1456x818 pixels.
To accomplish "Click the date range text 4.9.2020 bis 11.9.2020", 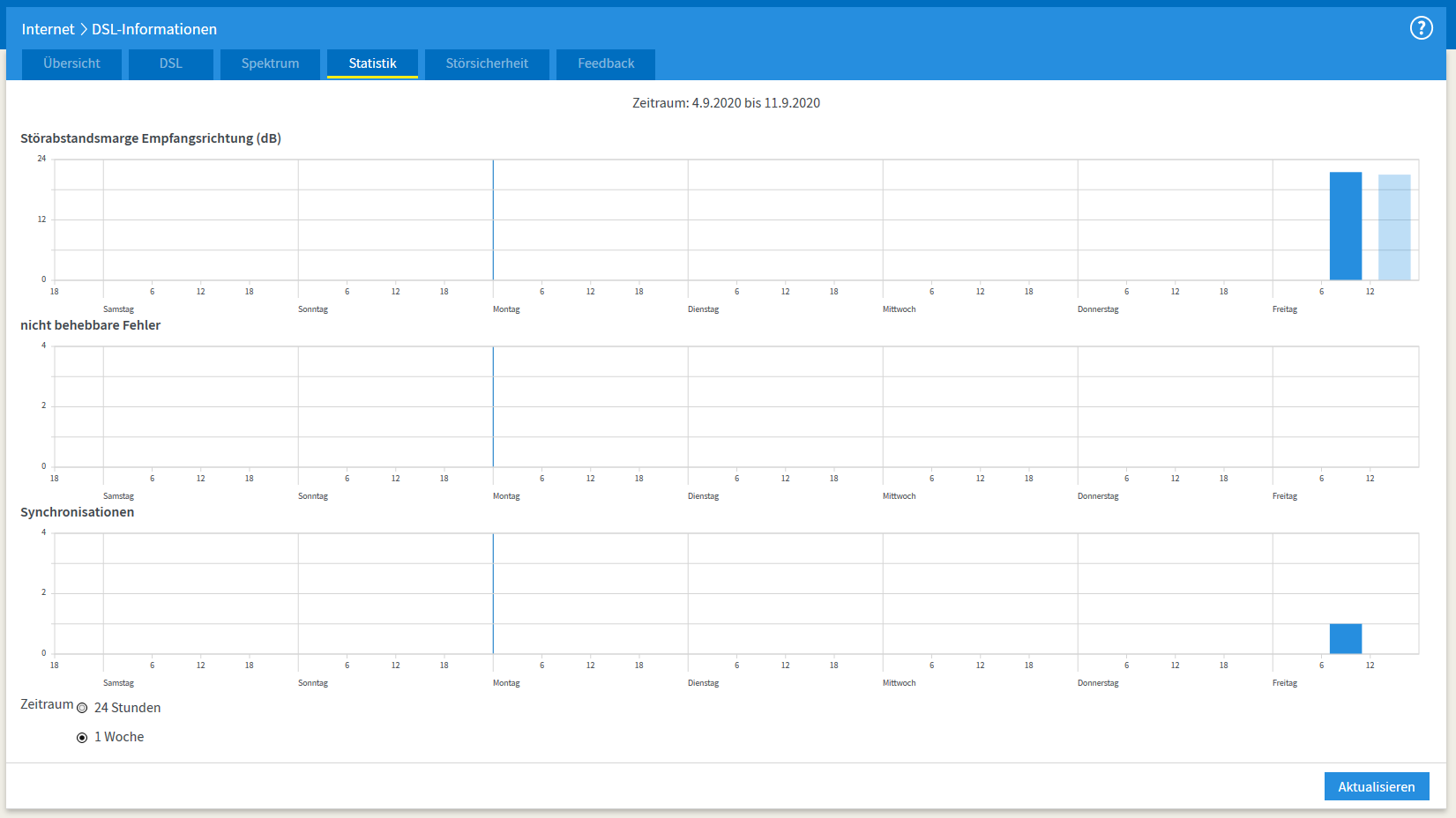I will 756,103.
